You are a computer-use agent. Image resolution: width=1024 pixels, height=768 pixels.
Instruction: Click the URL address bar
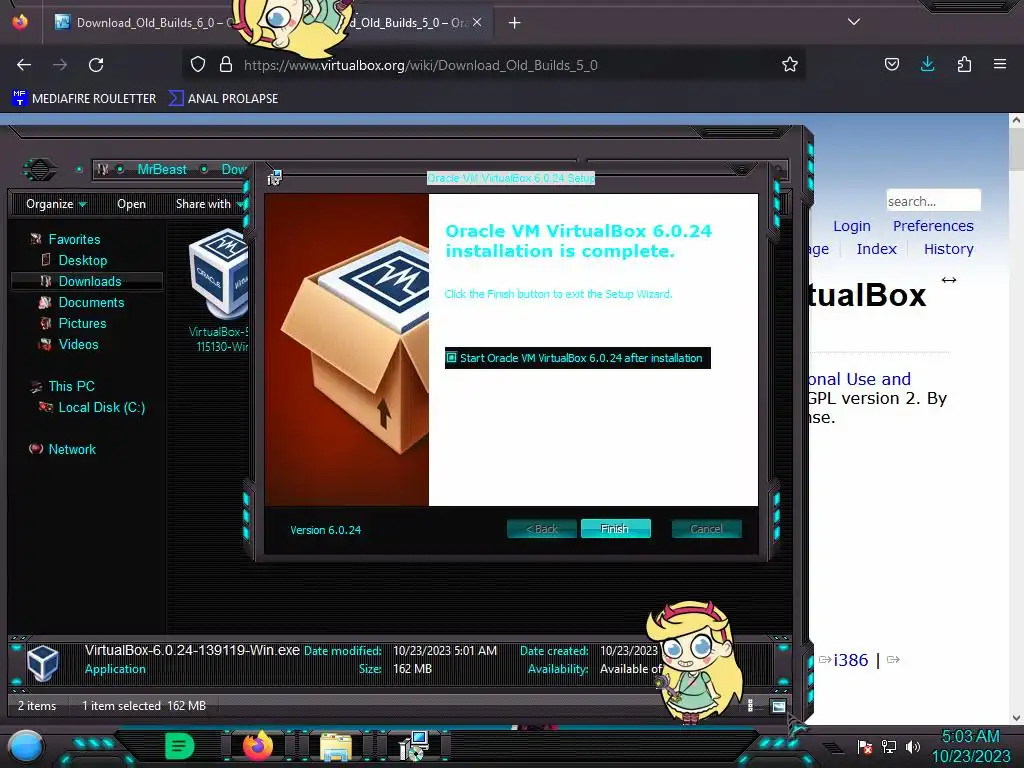(x=496, y=65)
